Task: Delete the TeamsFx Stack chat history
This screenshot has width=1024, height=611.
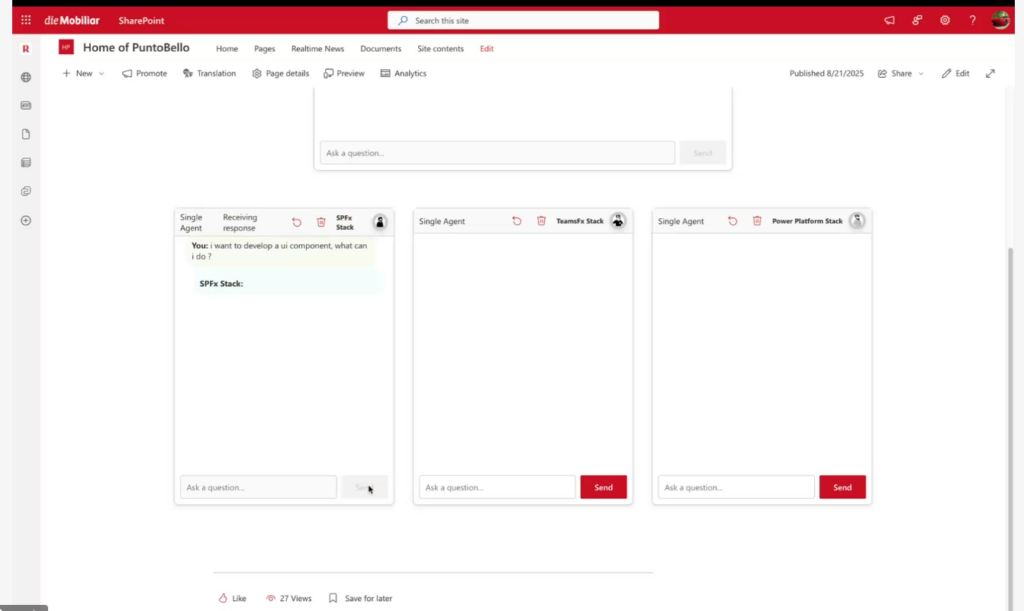Action: pos(541,221)
